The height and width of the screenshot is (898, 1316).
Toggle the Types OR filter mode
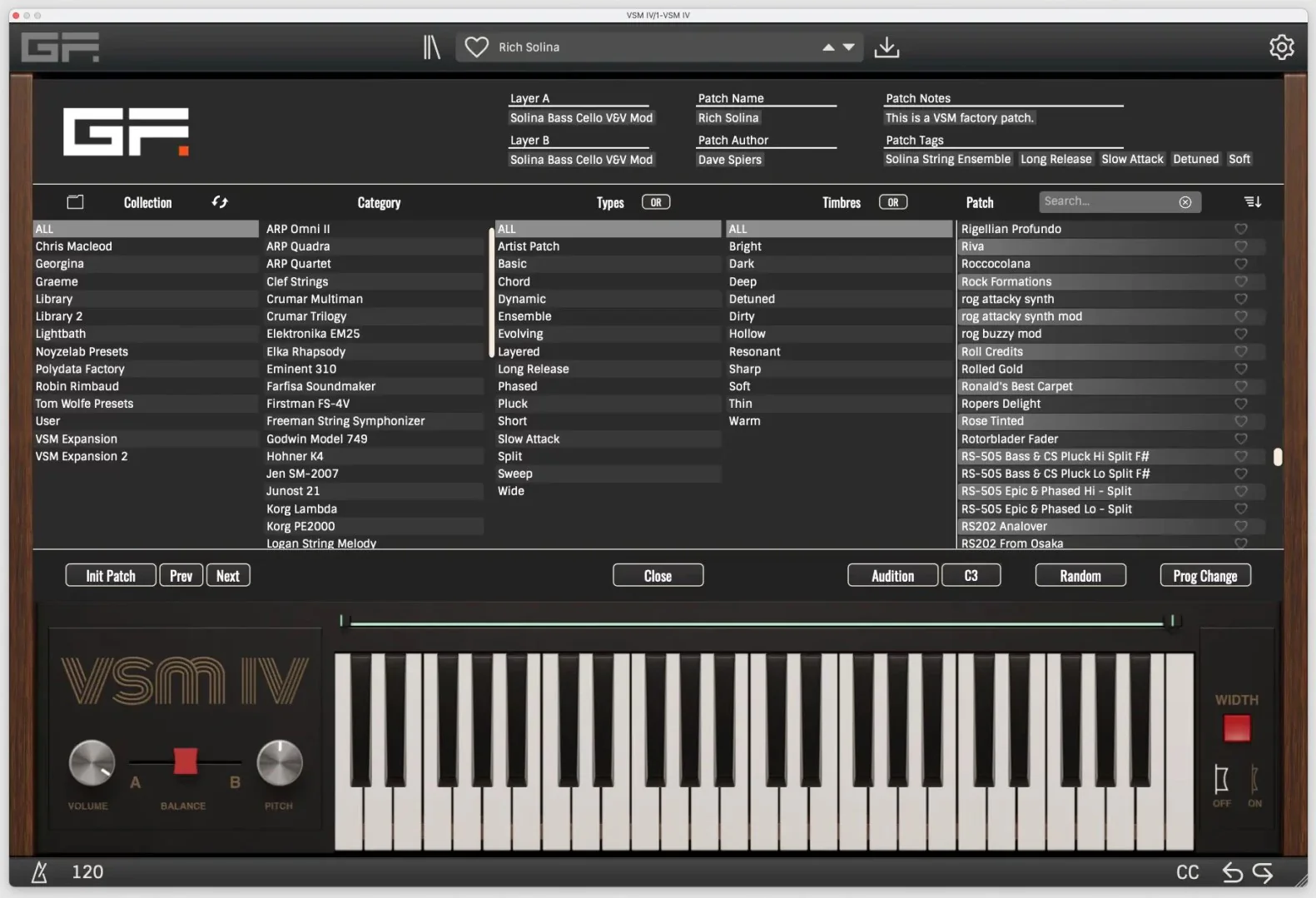pyautogui.click(x=656, y=202)
